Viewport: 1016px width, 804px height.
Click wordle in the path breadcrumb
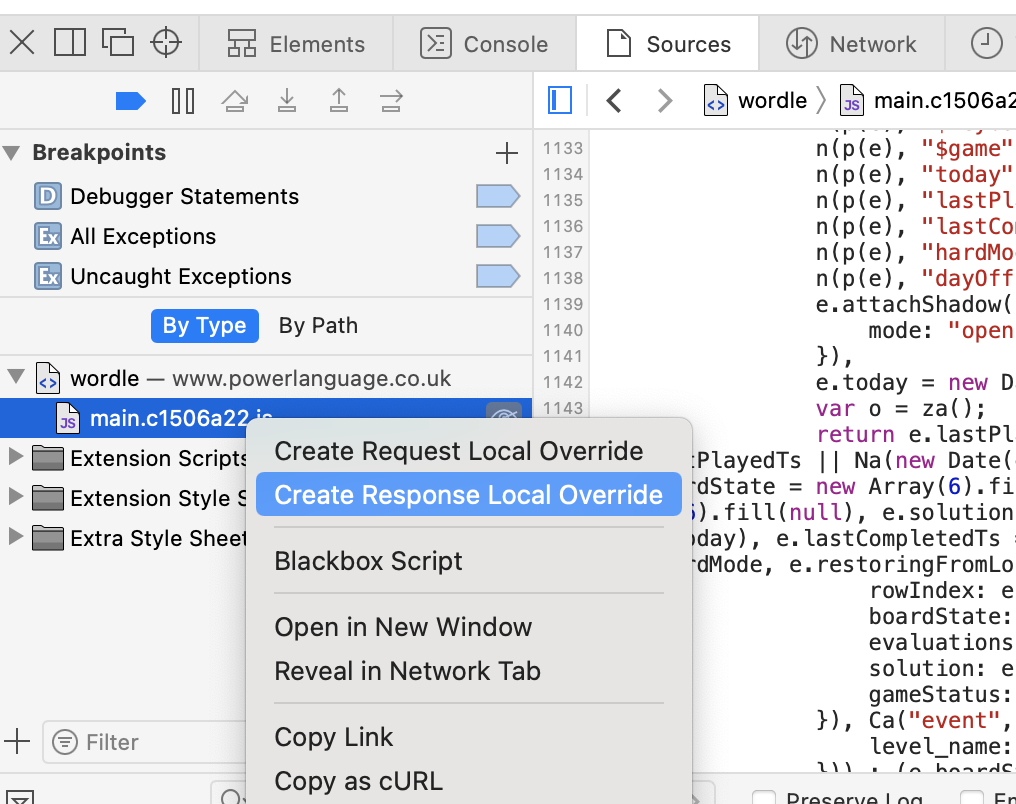[756, 101]
